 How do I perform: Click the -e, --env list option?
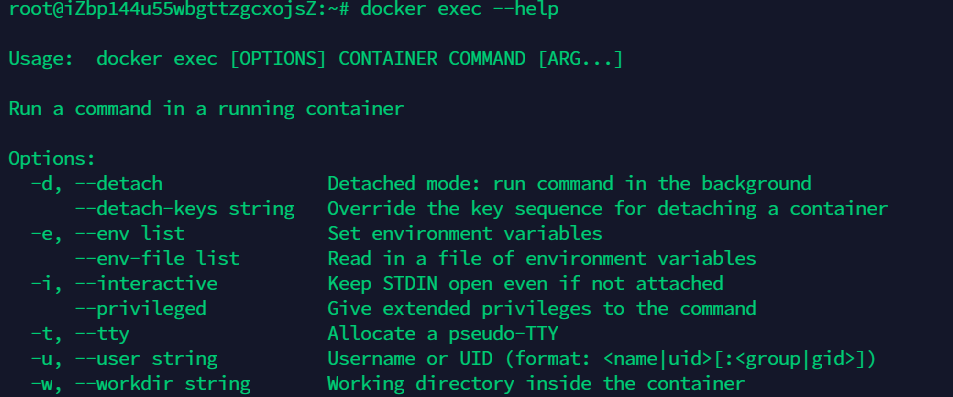(x=108, y=233)
